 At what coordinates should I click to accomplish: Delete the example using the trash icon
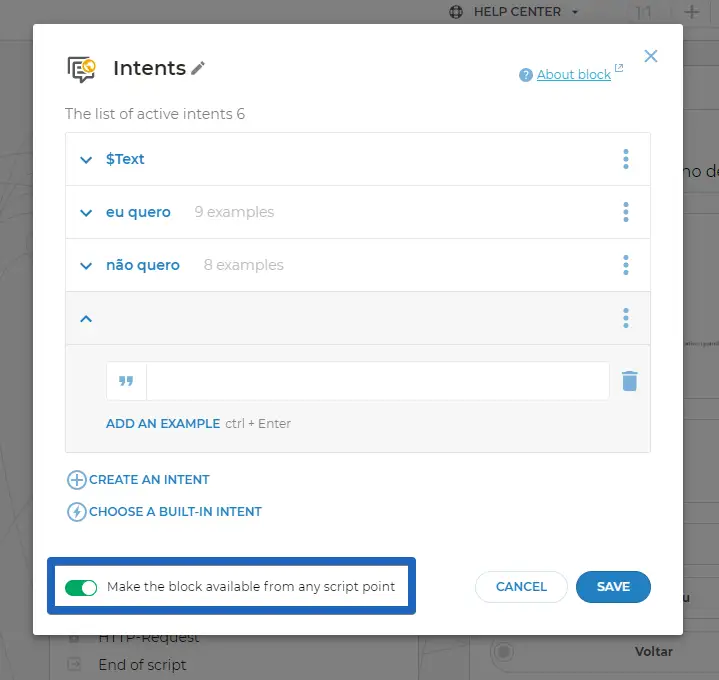629,381
